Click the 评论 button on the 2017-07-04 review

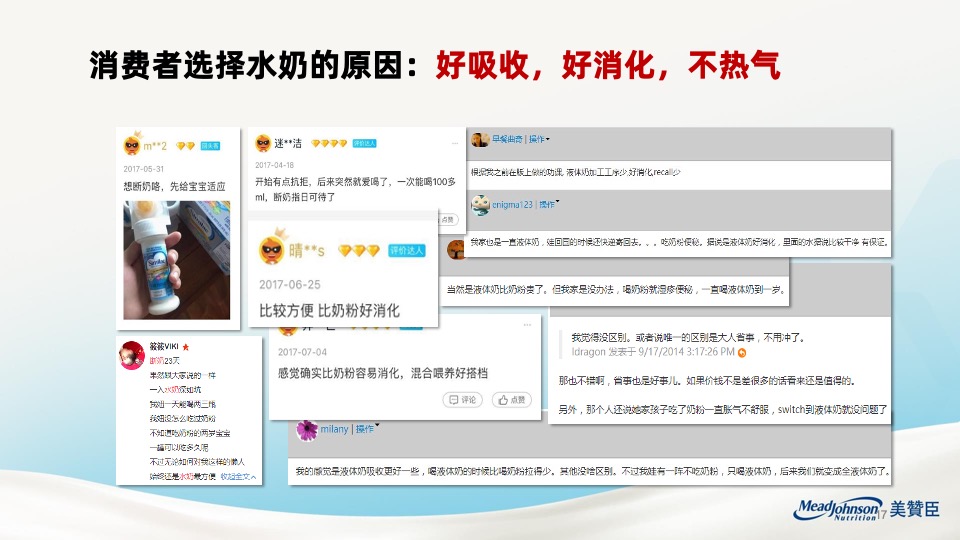pos(462,400)
